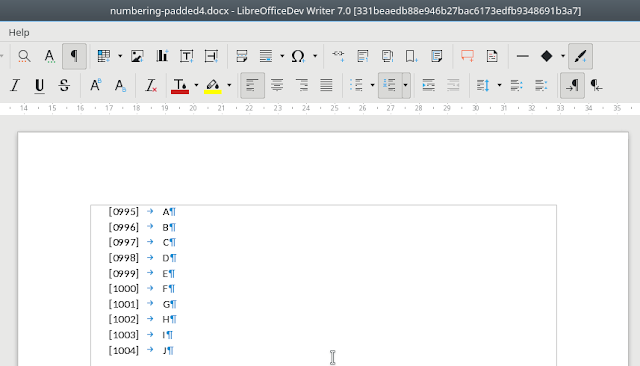Open the Omega special character icon
The height and width of the screenshot is (366, 640).
coord(298,56)
